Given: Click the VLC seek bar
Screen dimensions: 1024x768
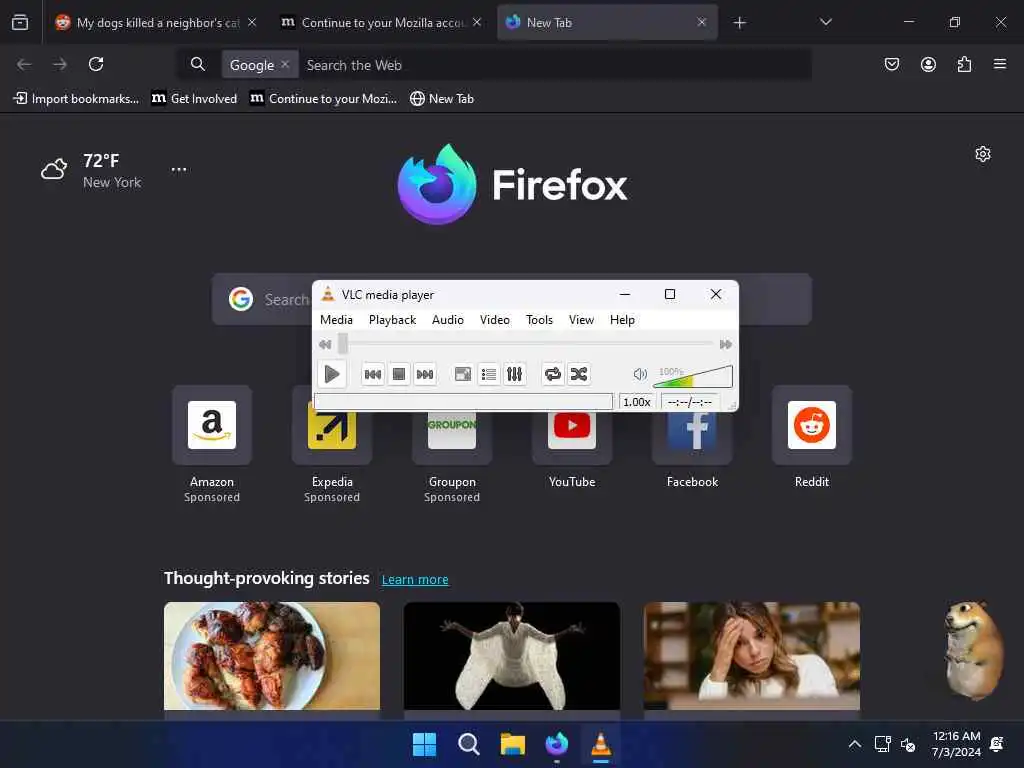Looking at the screenshot, I should tap(526, 344).
